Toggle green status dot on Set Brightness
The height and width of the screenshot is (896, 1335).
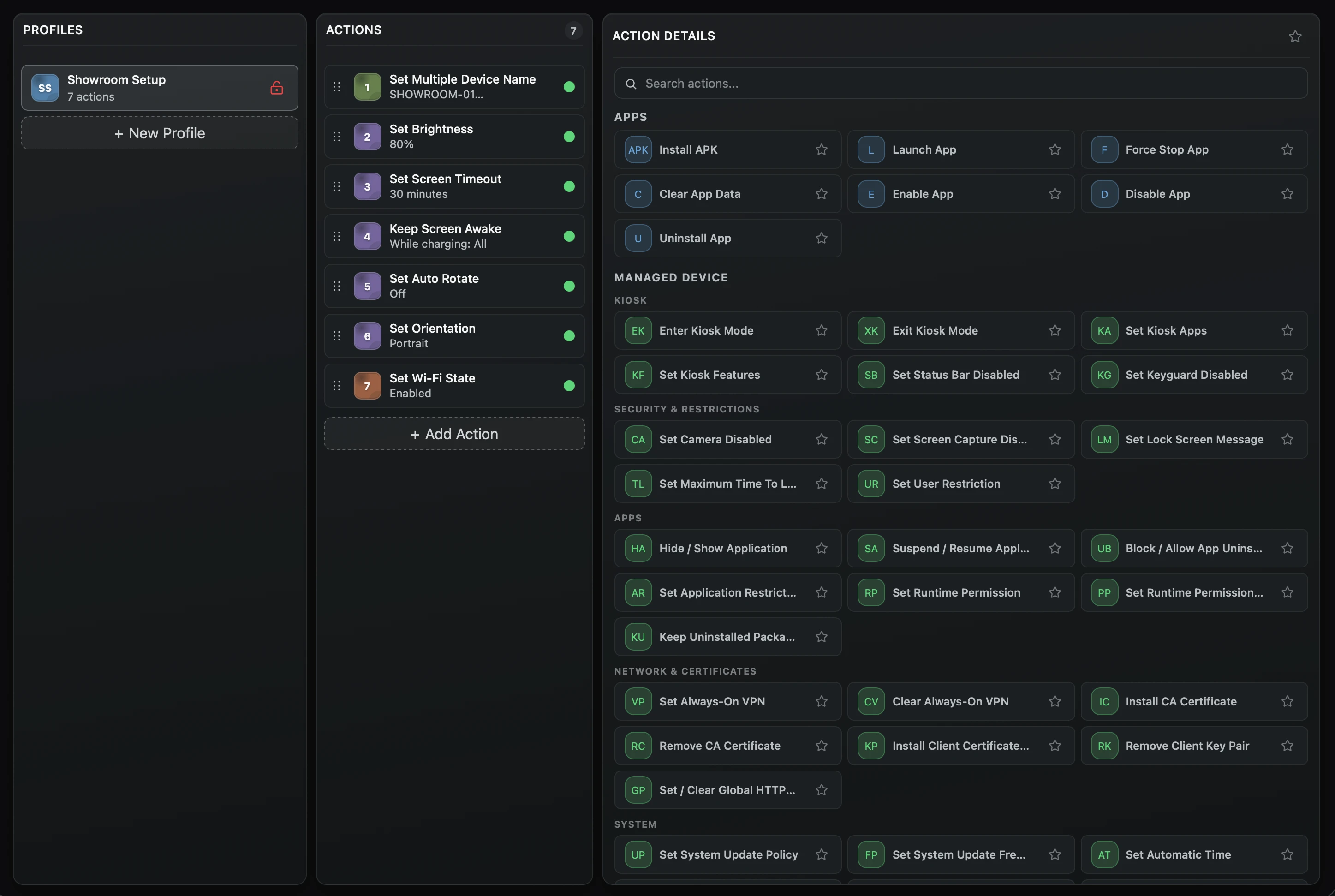568,137
